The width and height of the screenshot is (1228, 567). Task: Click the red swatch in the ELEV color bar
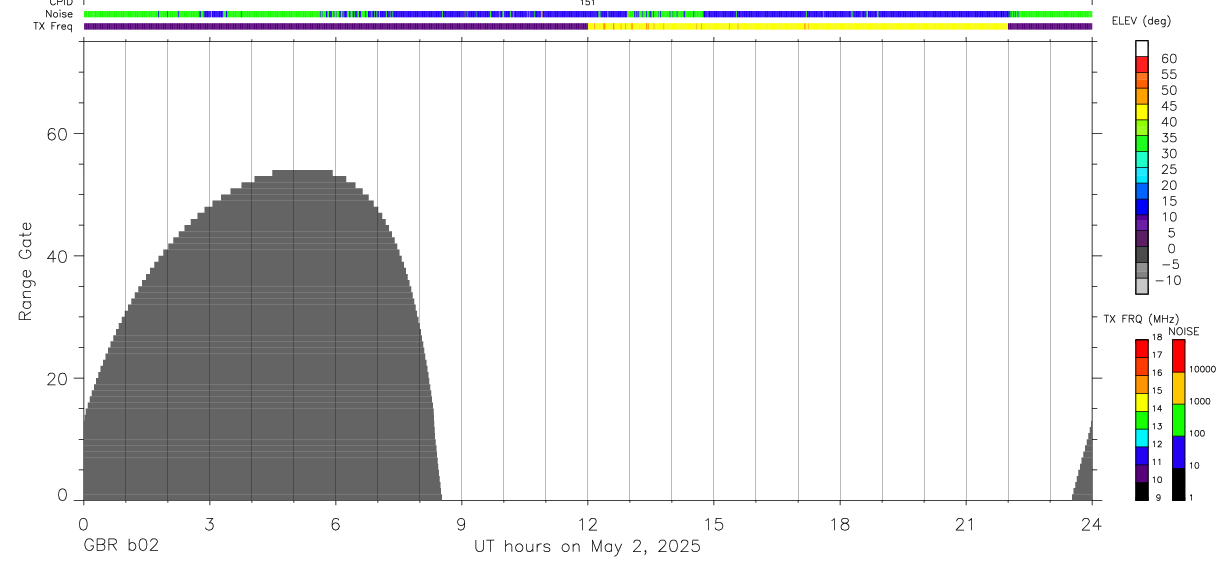(x=1142, y=64)
